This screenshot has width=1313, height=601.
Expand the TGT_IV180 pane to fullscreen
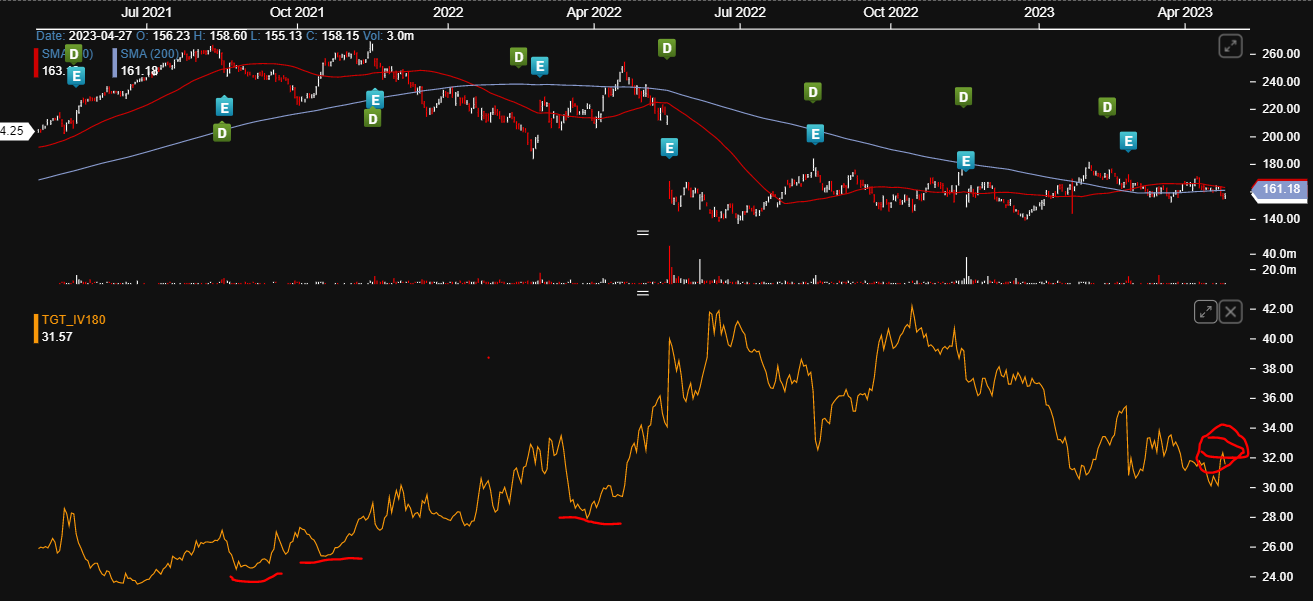pyautogui.click(x=1205, y=312)
